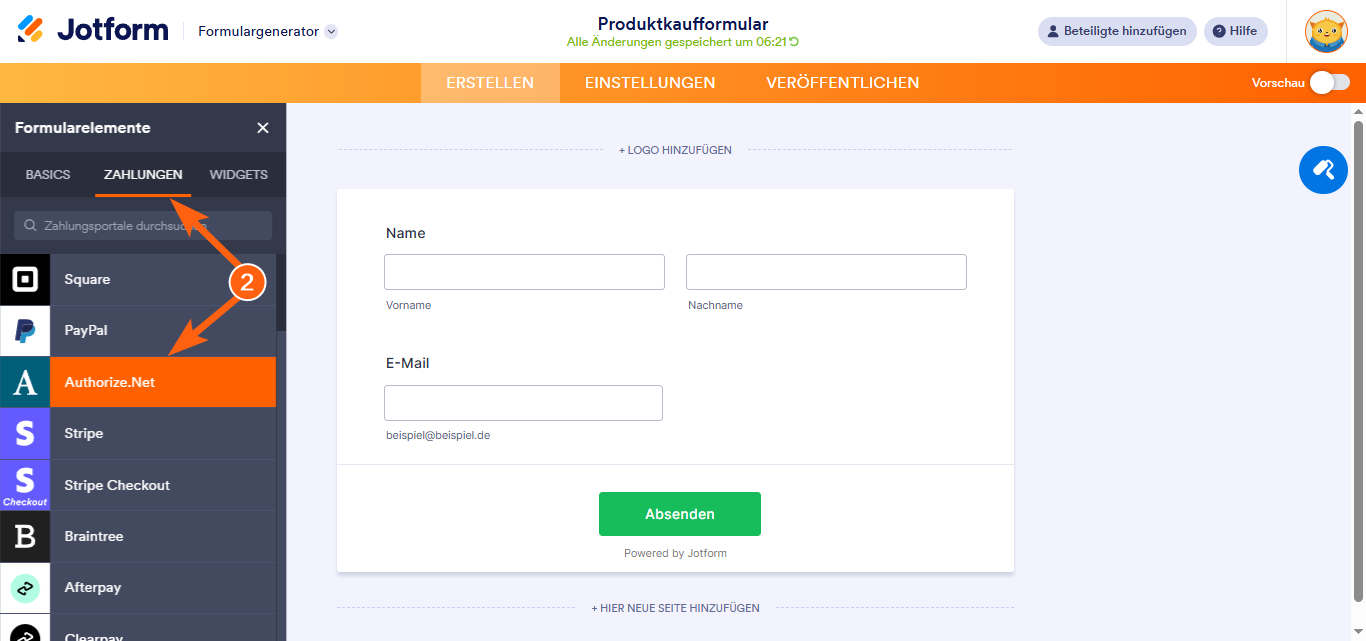Switch to the BASICS tab
The image size is (1366, 641).
(x=46, y=174)
